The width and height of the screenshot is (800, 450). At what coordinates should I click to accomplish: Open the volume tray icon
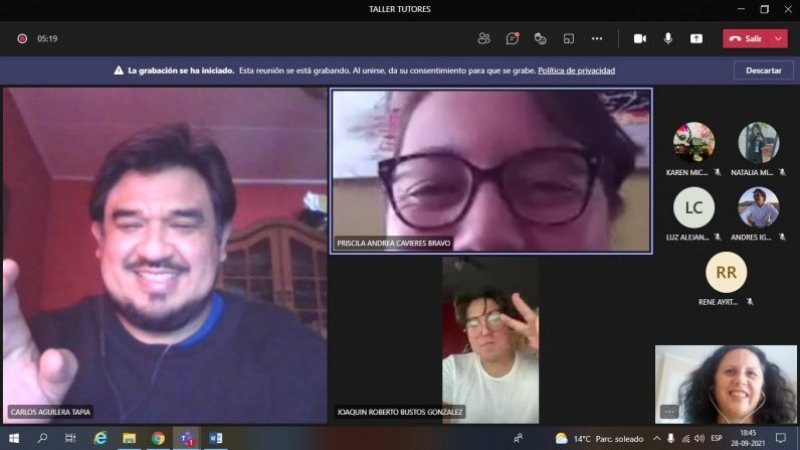pyautogui.click(x=700, y=438)
